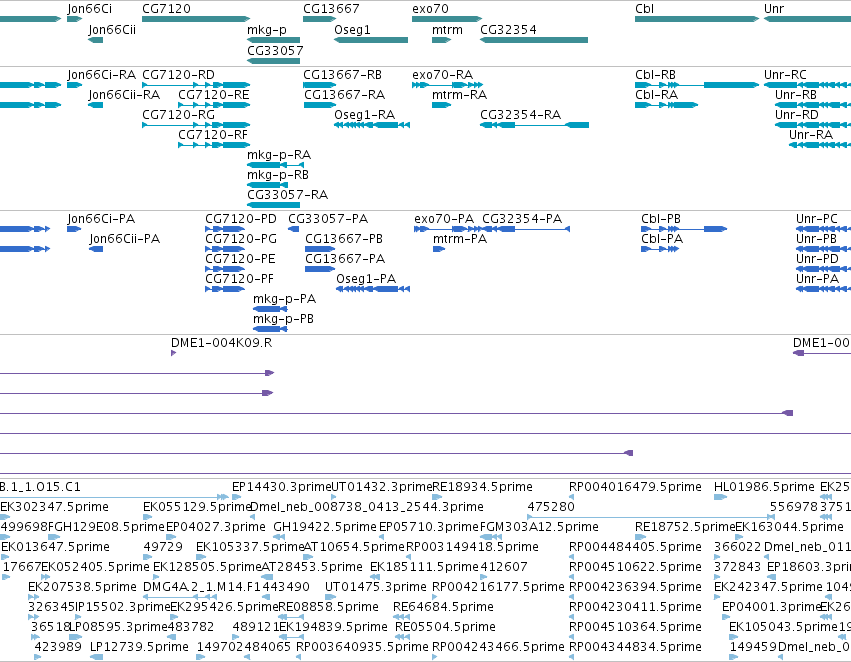This screenshot has width=851, height=662.
Task: Click transcript Unr-RD
Action: click(813, 125)
